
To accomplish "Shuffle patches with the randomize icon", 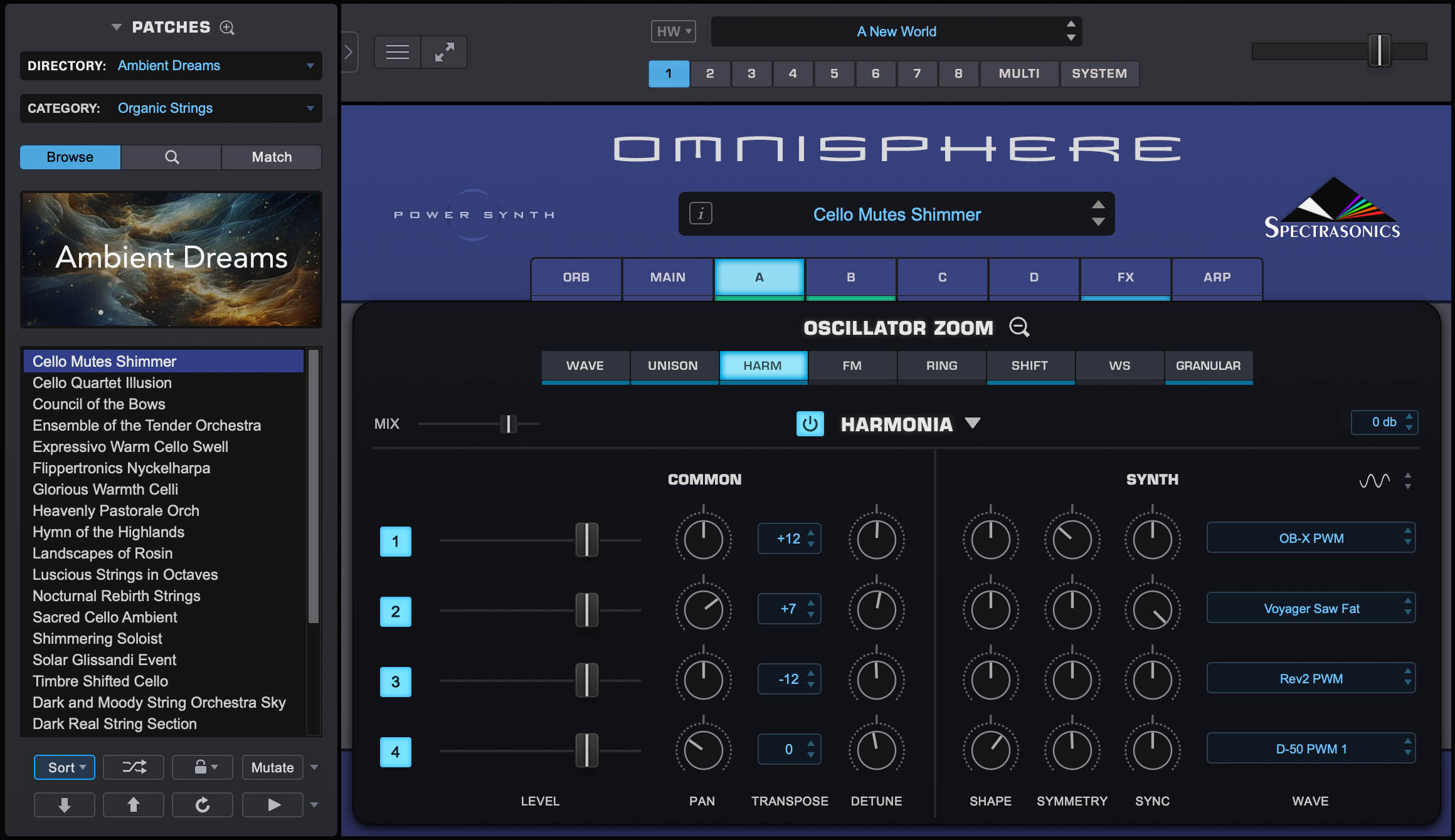I will 133,767.
